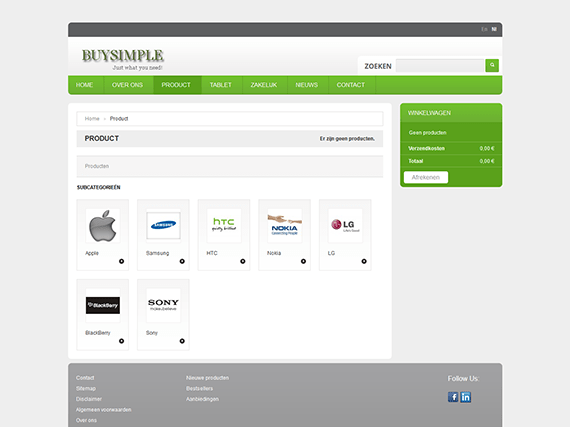Go to the ZAKELIJK menu item
This screenshot has width=570, height=427.
coord(264,85)
